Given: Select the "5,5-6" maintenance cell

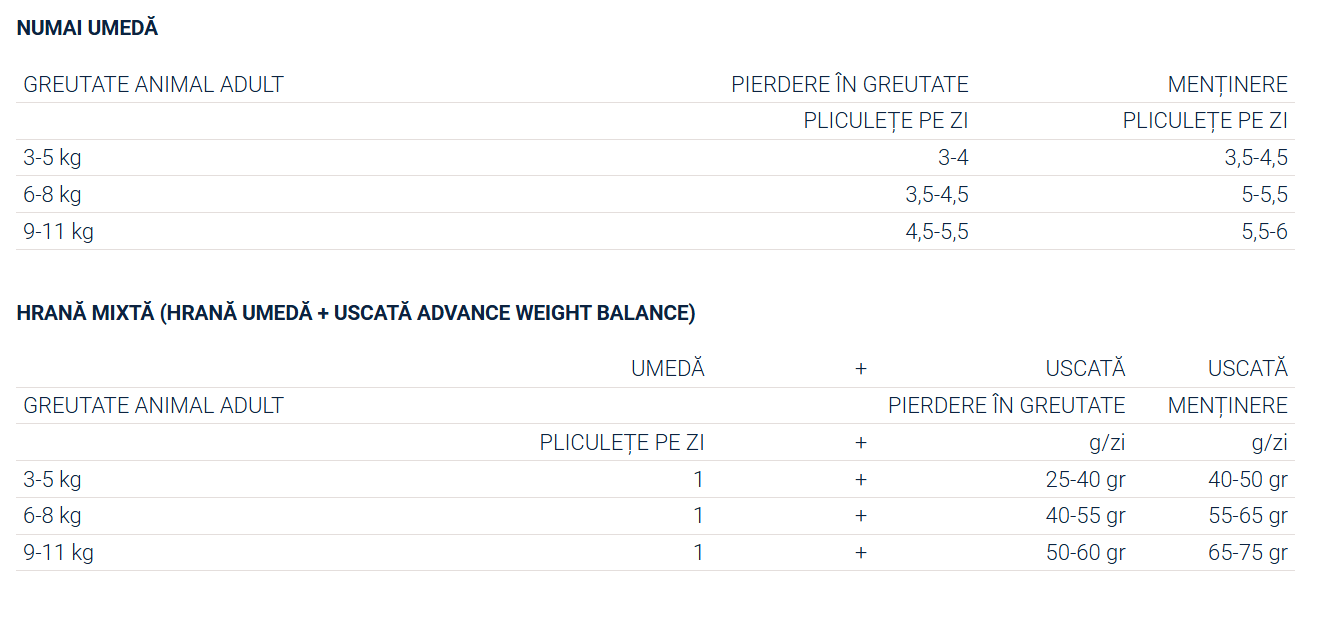Looking at the screenshot, I should (1264, 232).
